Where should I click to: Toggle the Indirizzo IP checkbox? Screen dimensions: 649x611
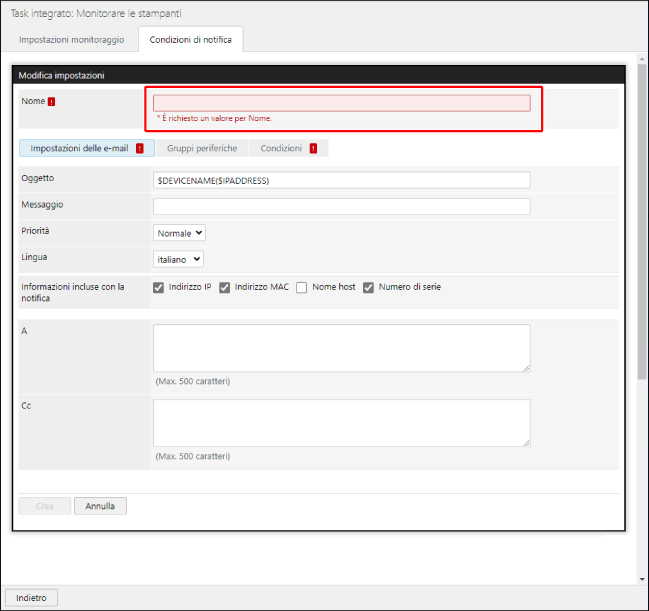pyautogui.click(x=159, y=288)
